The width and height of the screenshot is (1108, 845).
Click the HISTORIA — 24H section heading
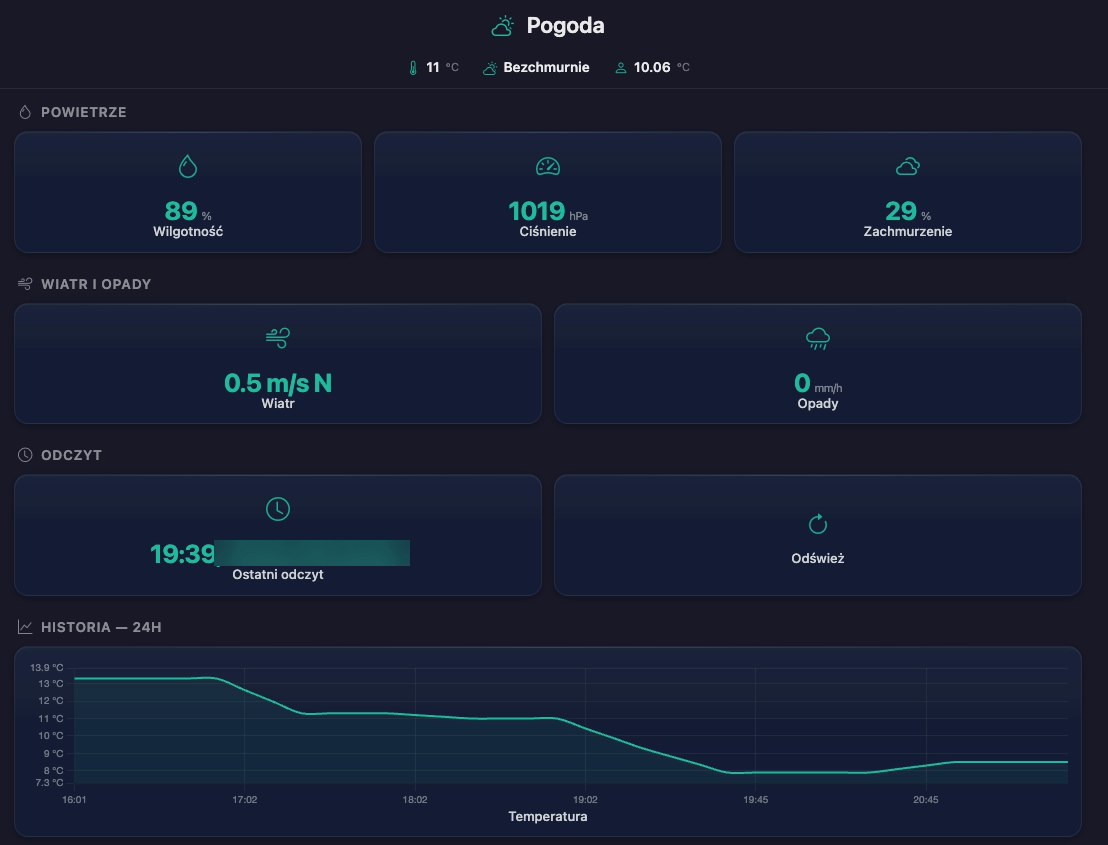101,627
